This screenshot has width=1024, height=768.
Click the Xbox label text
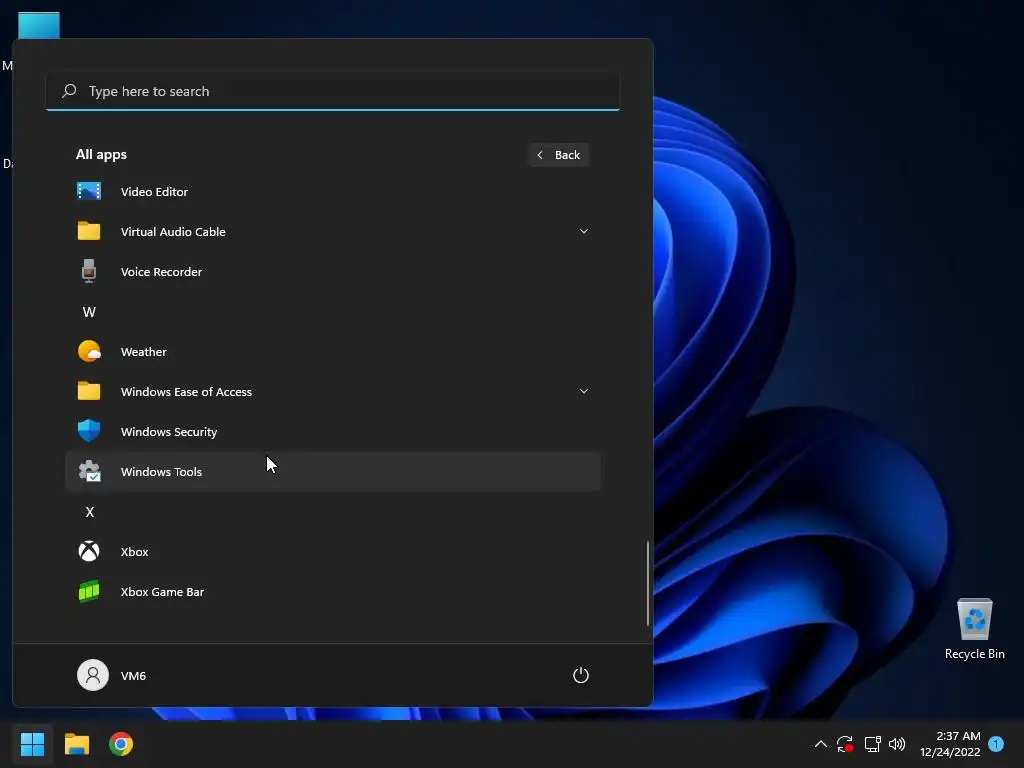click(x=135, y=552)
